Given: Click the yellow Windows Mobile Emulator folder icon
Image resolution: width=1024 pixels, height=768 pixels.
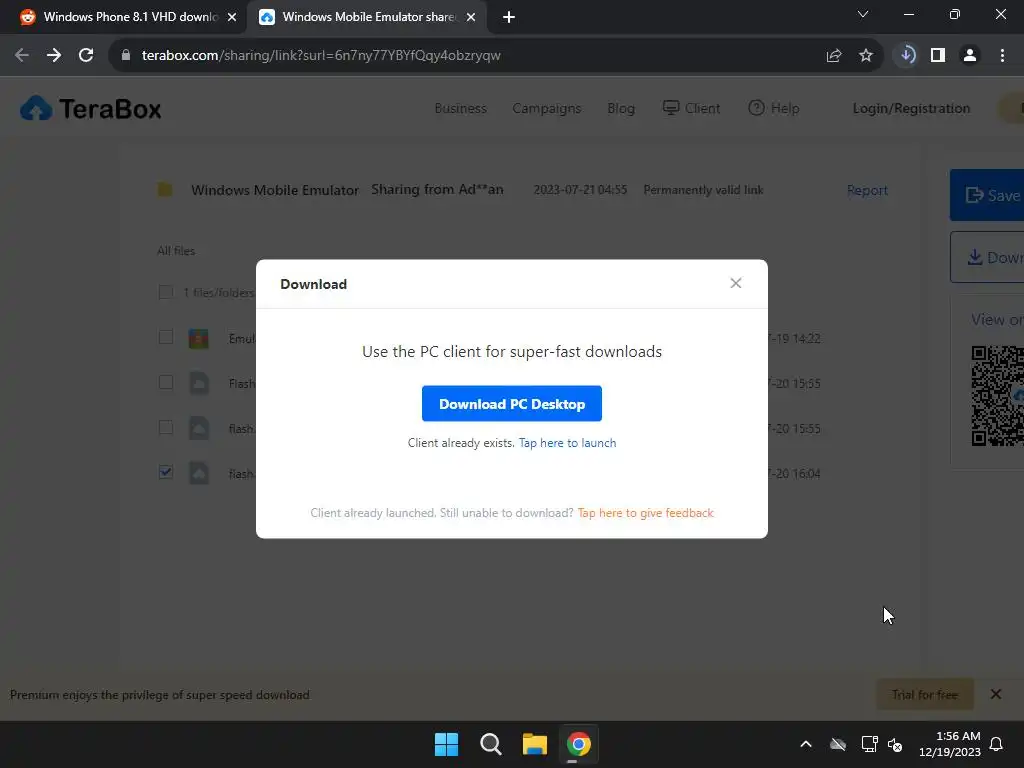Looking at the screenshot, I should (165, 190).
